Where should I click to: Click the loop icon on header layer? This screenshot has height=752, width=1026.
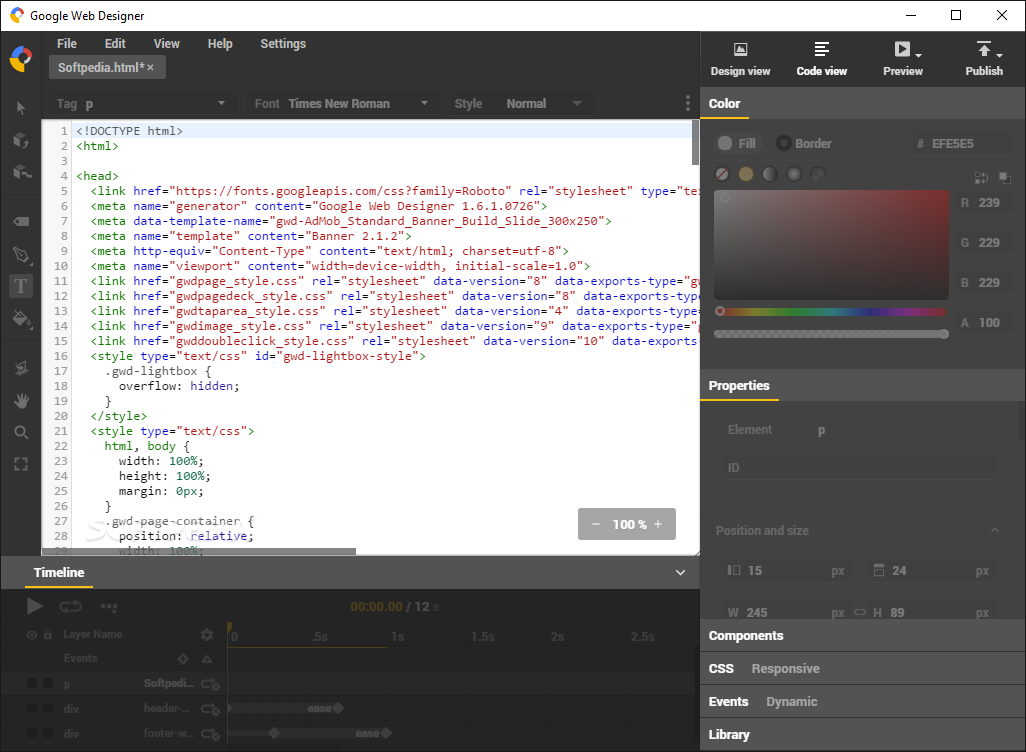[x=210, y=709]
